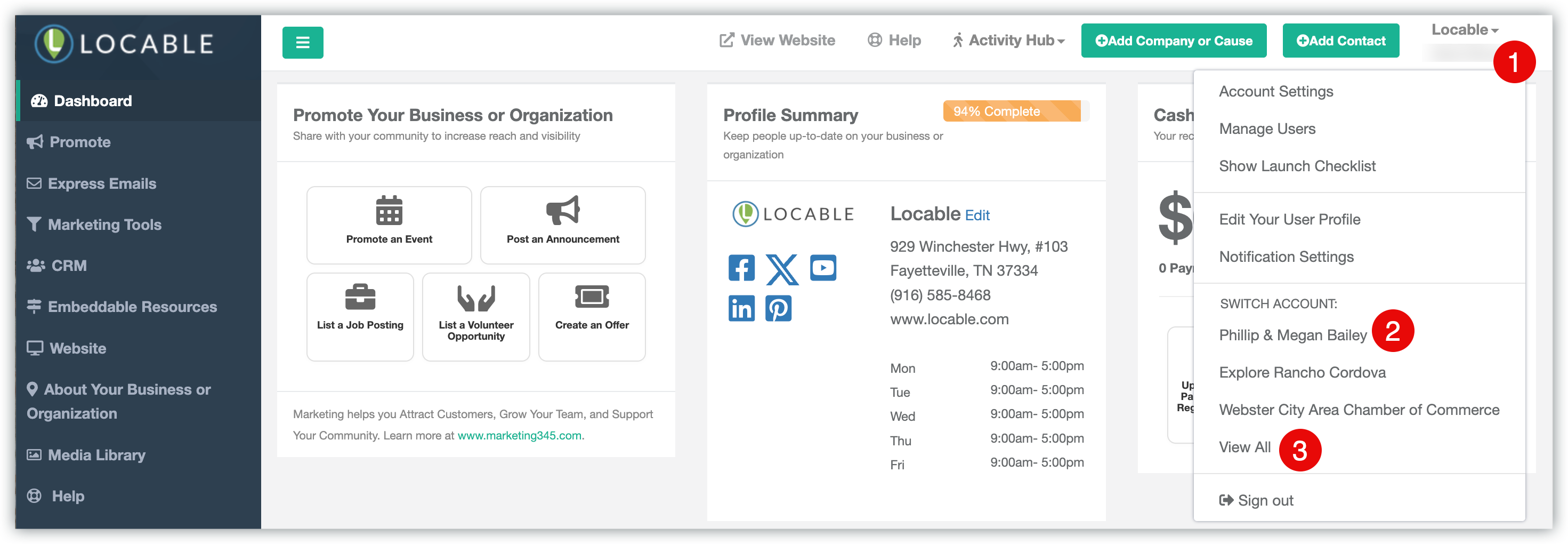Click the Promote megaphone sidebar icon

(35, 142)
